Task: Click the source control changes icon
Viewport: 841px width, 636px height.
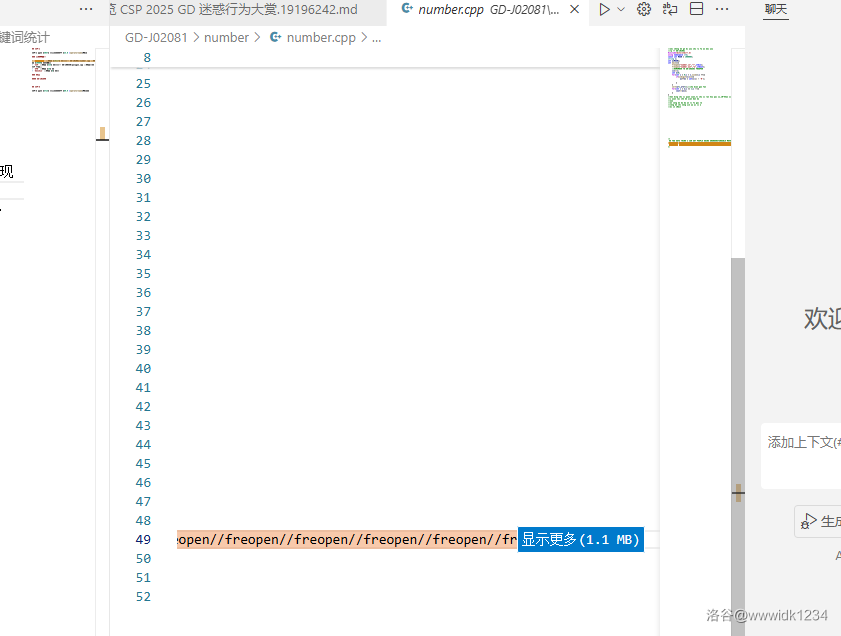Action: coord(670,9)
